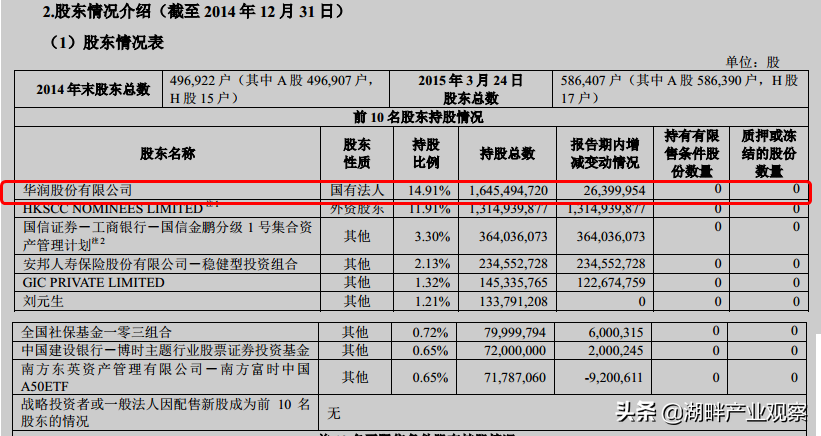Click the percentage "1.21%"

coord(432,301)
